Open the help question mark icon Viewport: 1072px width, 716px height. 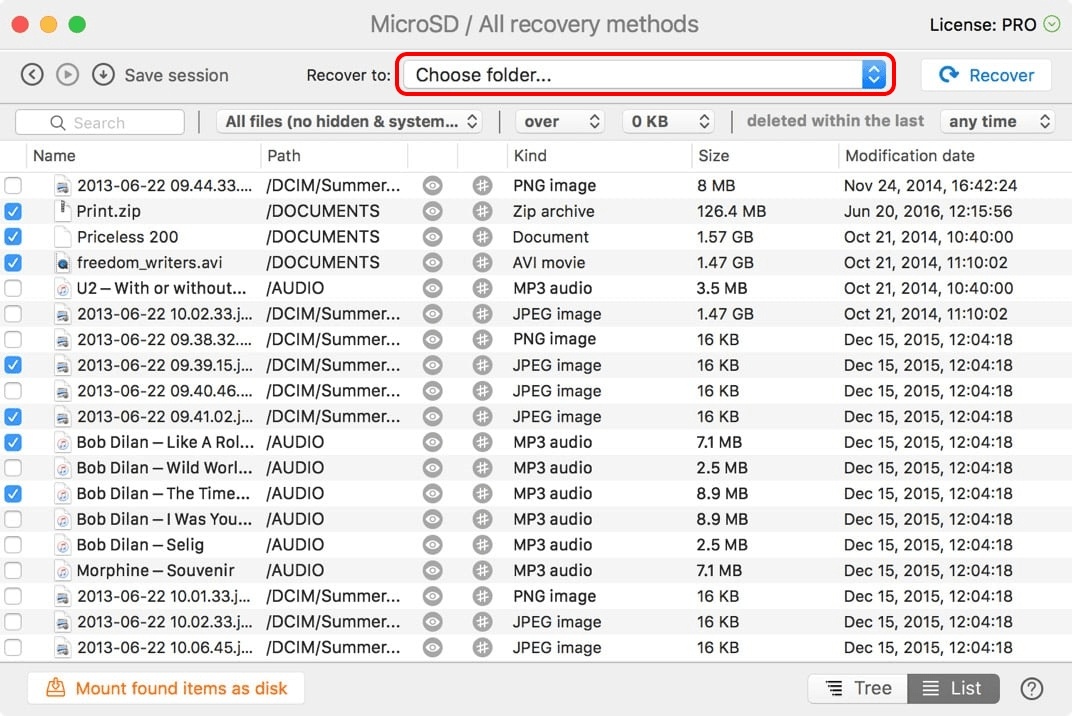point(1032,688)
